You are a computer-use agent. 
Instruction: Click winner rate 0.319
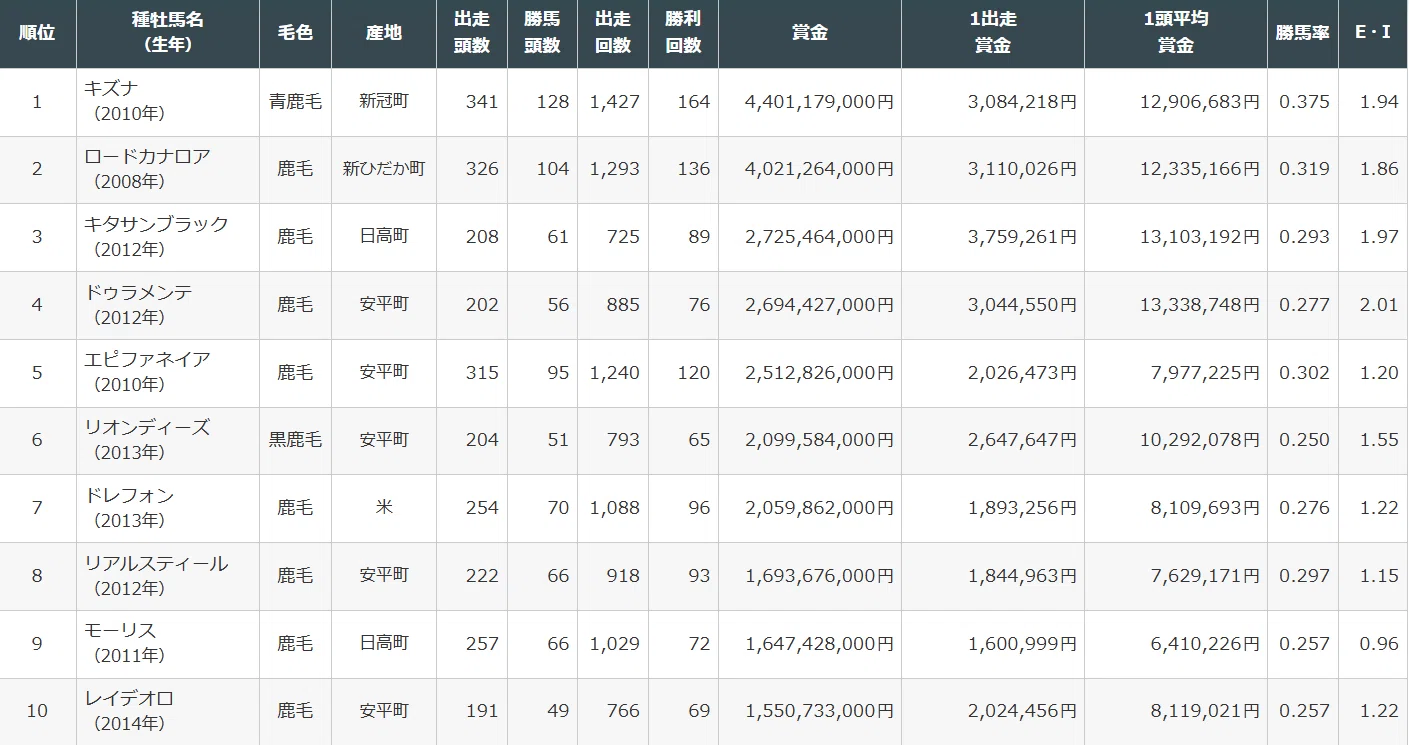(1305, 169)
